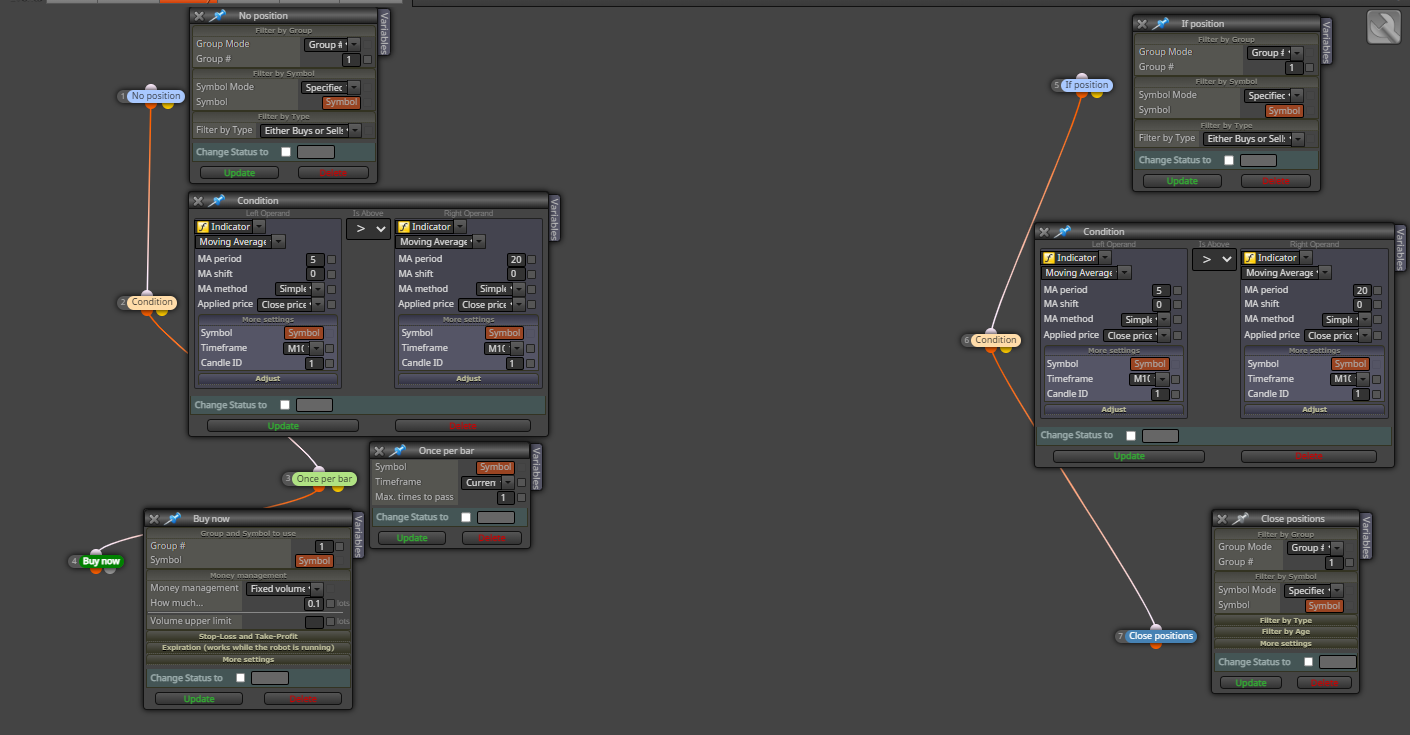The width and height of the screenshot is (1410, 735).
Task: Open Variables tab of Close positions panel
Action: click(x=1367, y=535)
